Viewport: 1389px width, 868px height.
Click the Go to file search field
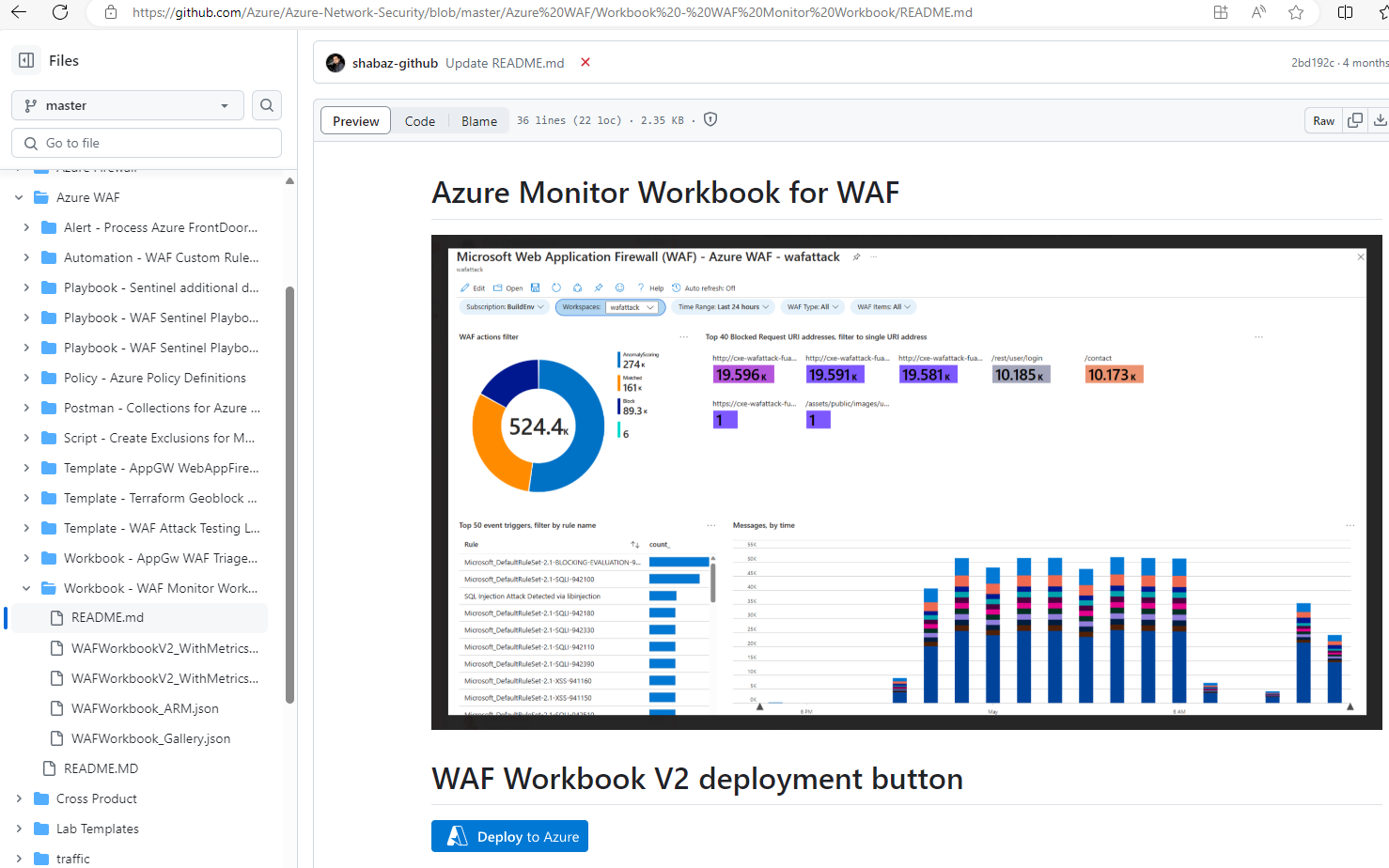[147, 143]
